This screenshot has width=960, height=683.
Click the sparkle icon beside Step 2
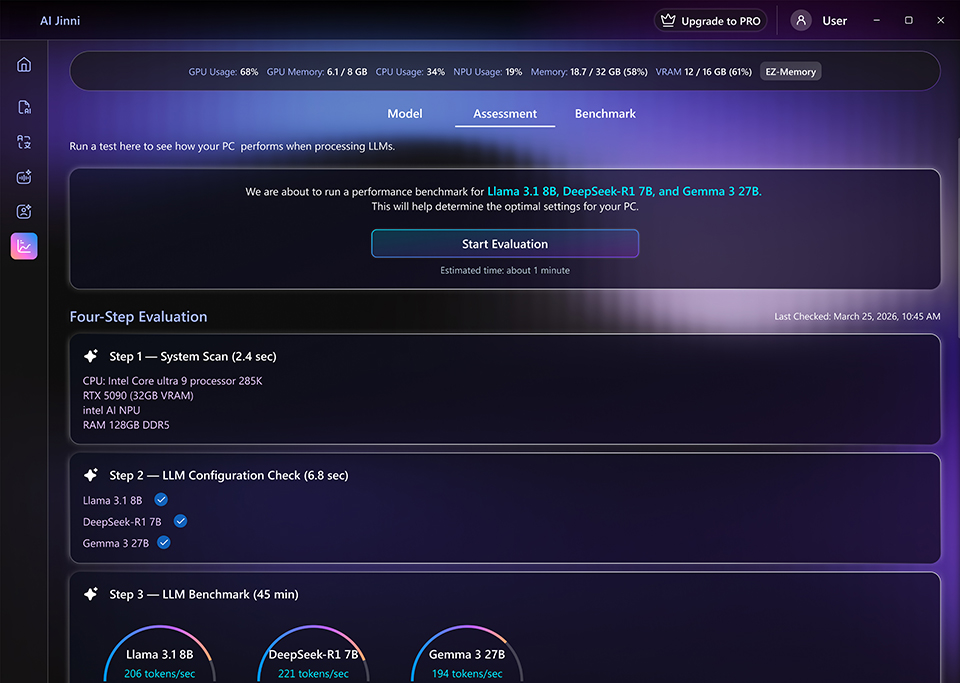point(91,475)
